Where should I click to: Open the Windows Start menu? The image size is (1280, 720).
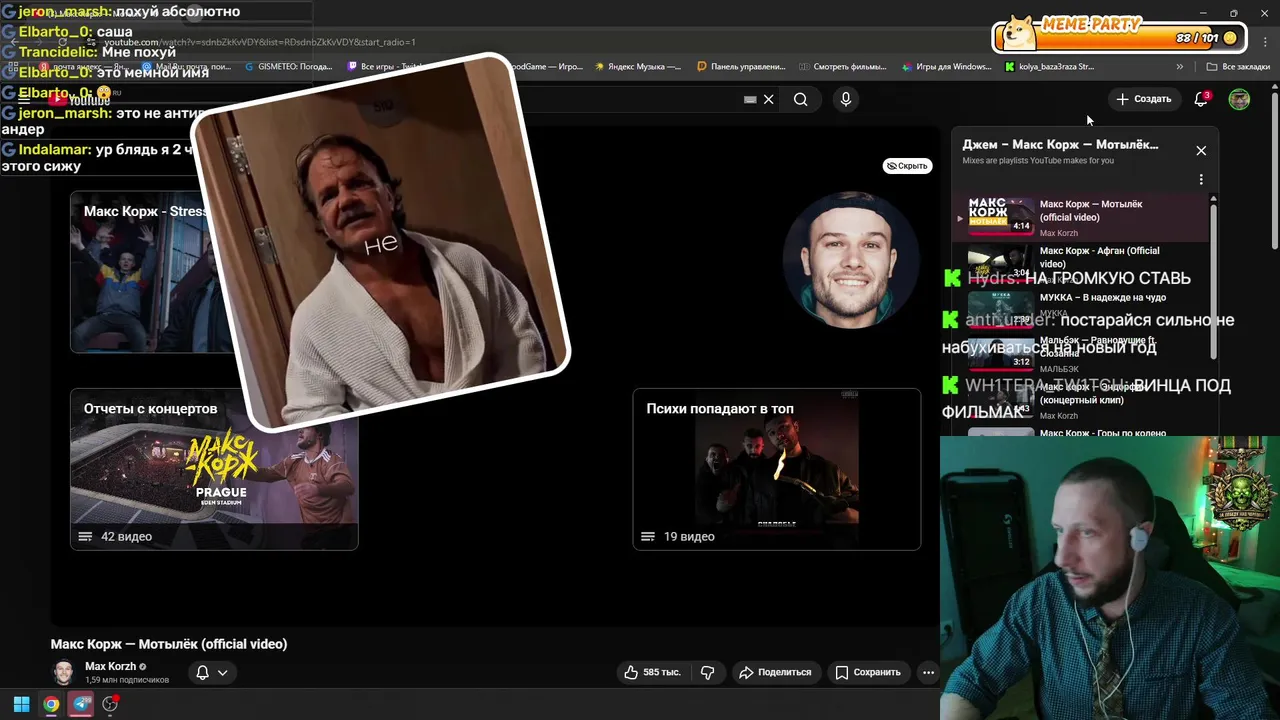(x=21, y=704)
